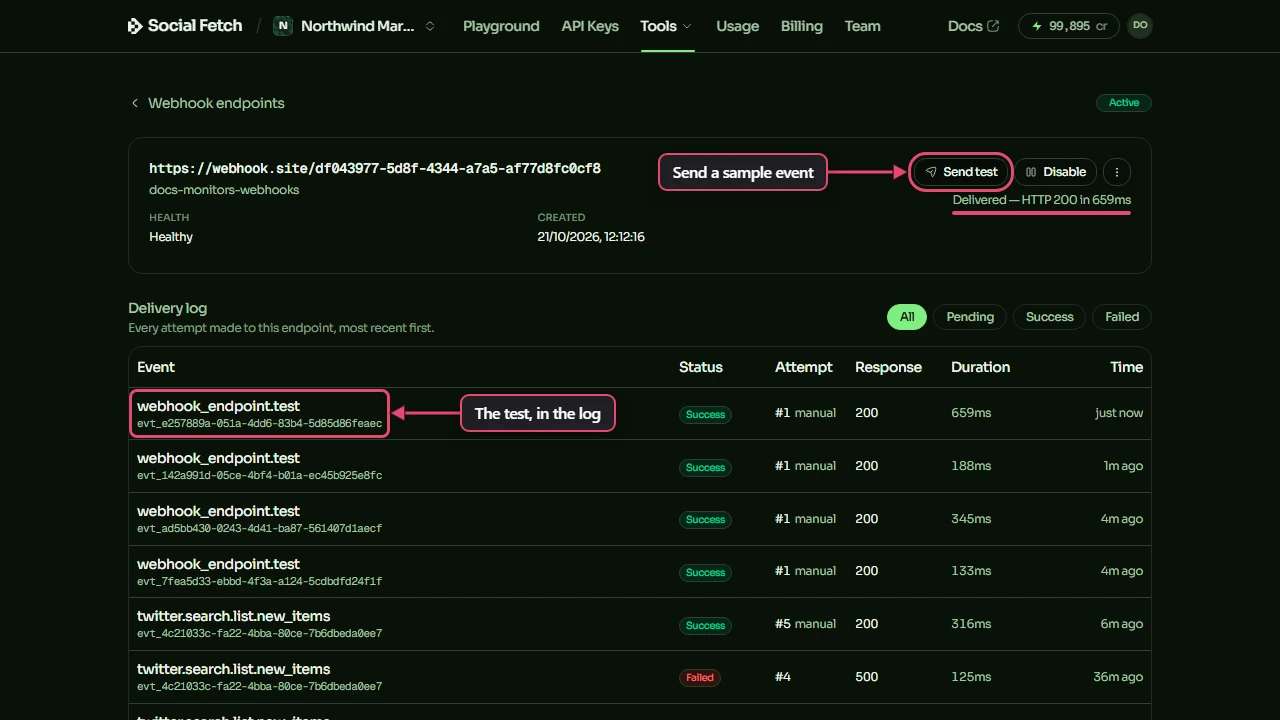
Task: Disable this webhook endpoint
Action: 1056,172
